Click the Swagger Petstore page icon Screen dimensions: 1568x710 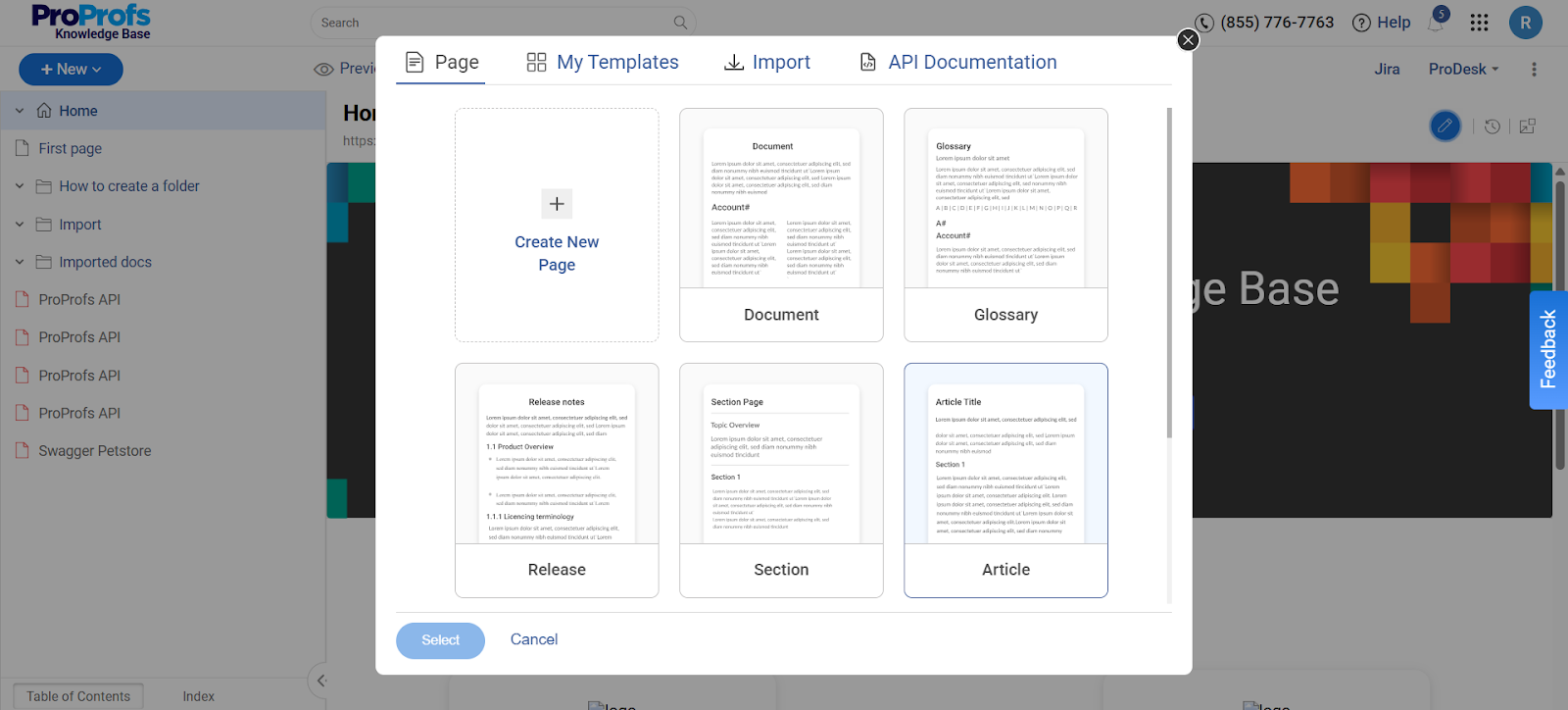pyautogui.click(x=23, y=450)
